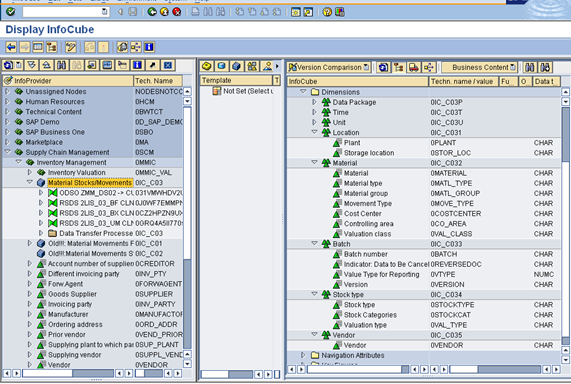Click the blue info icon in application toolbar
Screen dimensions: 571x384
(x=149, y=47)
